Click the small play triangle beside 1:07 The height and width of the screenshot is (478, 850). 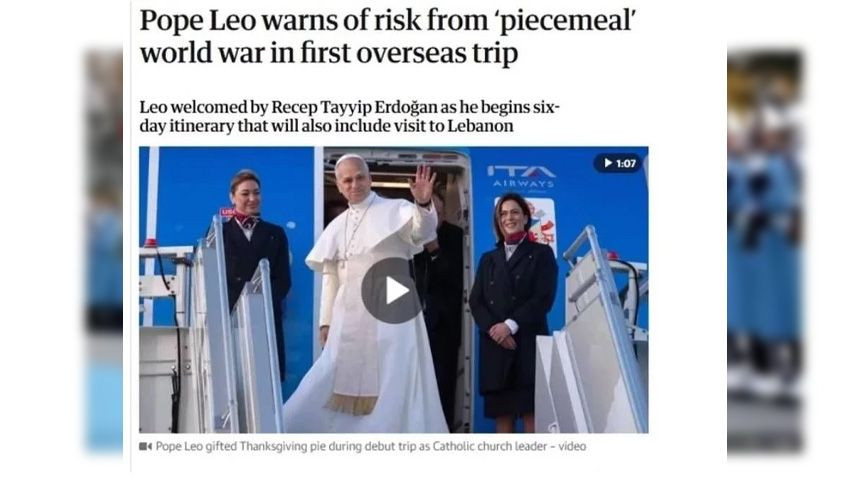coord(608,163)
